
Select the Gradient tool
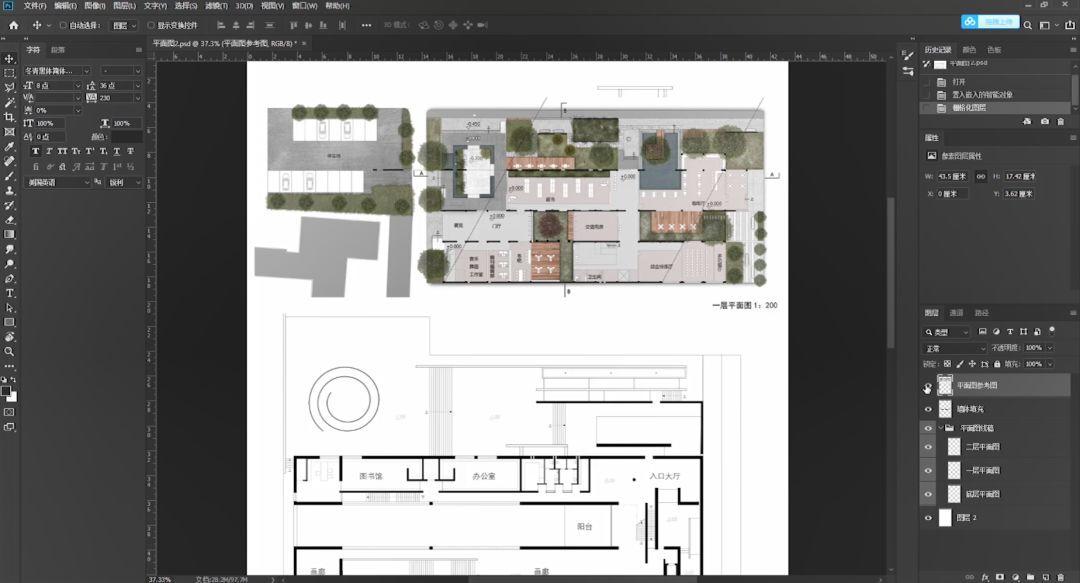pos(10,234)
